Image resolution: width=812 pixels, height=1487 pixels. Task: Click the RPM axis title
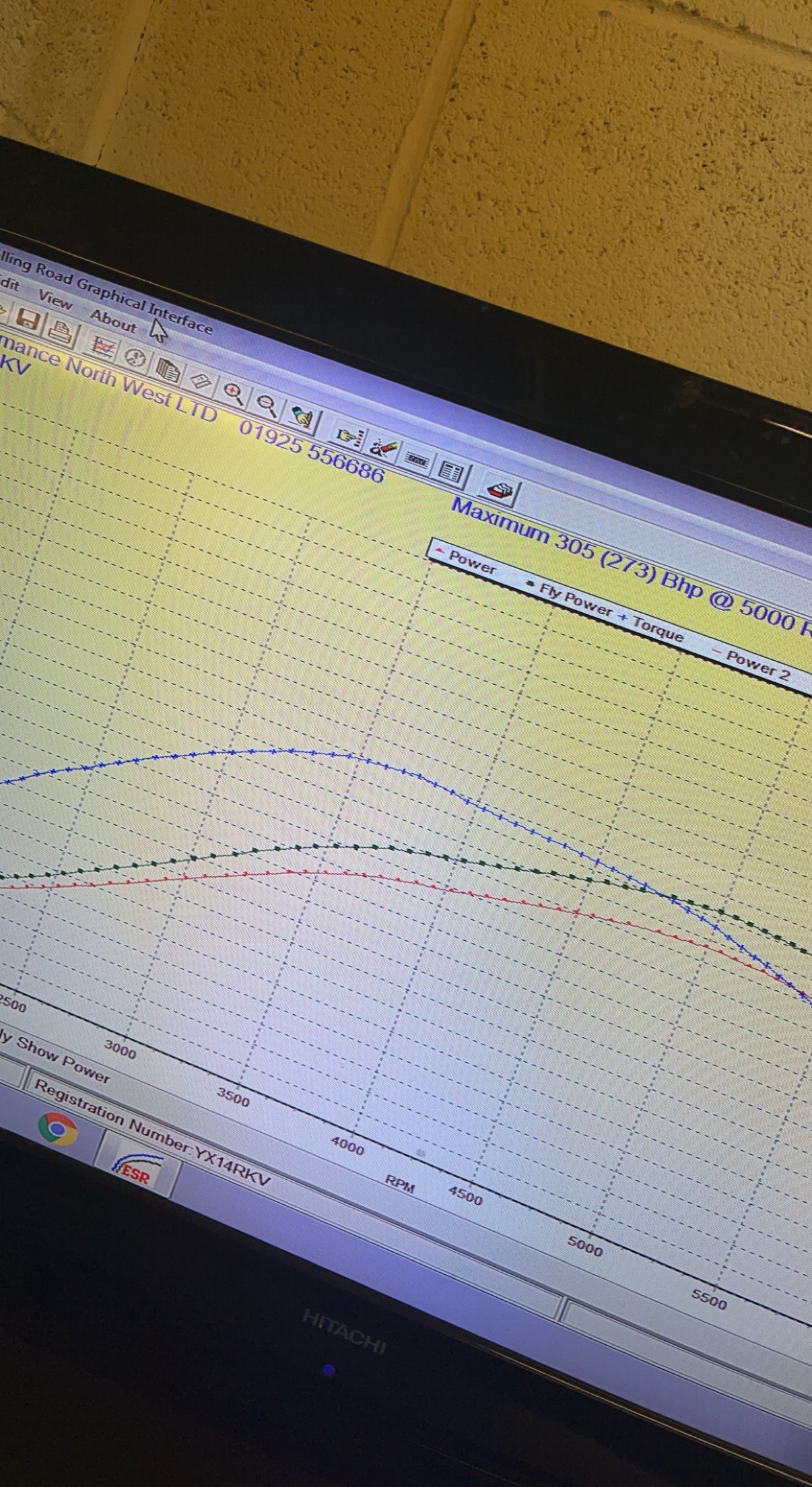point(400,1183)
